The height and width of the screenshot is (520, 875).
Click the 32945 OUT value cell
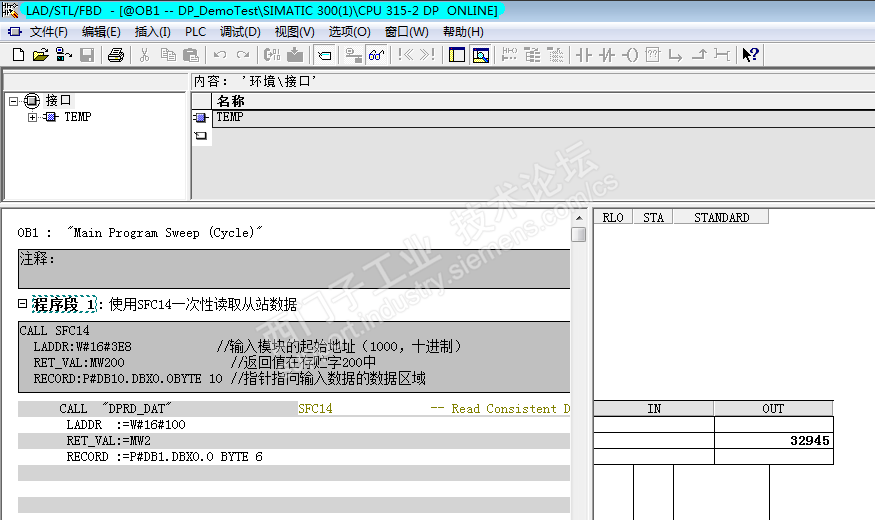tap(773, 441)
